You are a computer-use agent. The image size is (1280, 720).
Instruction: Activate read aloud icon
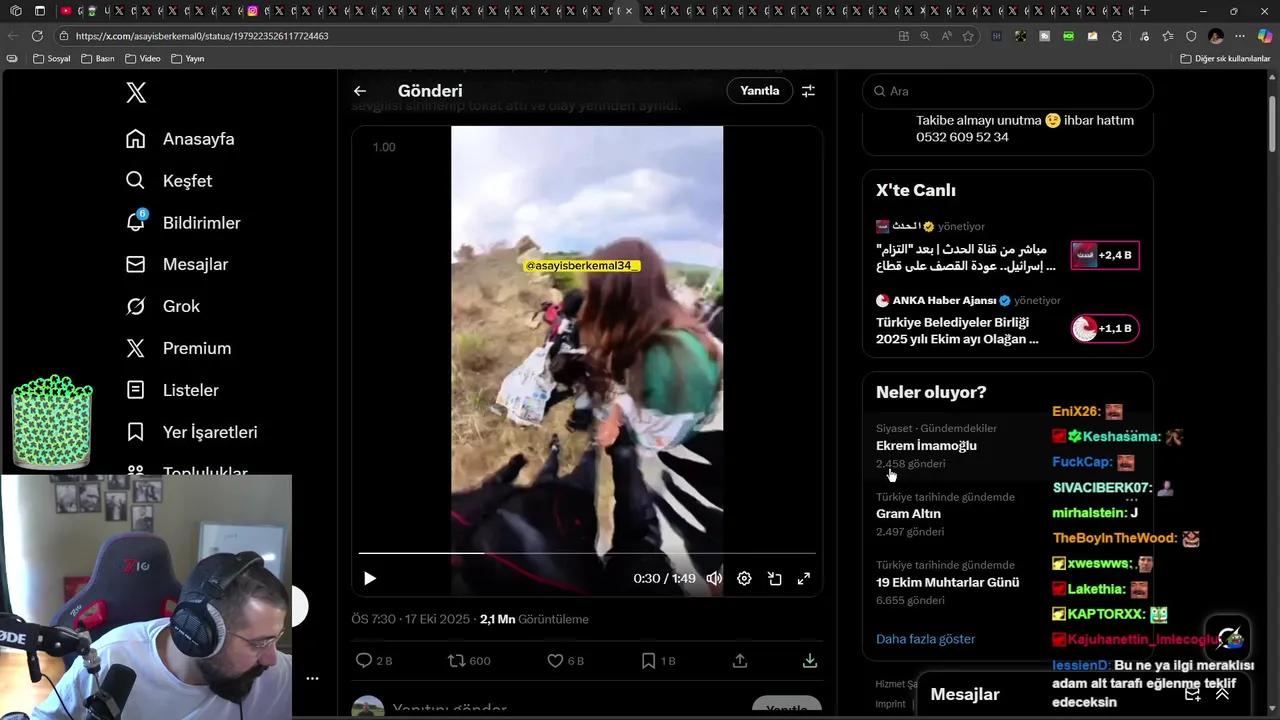[x=946, y=36]
